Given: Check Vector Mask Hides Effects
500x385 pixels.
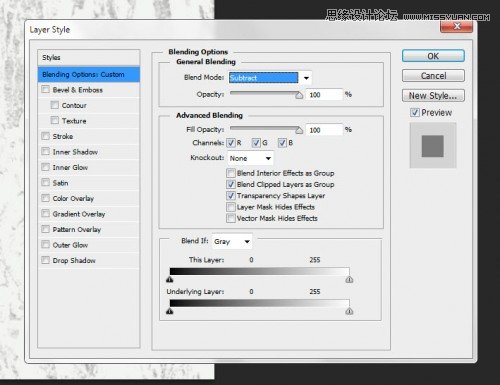Looking at the screenshot, I should (x=231, y=218).
